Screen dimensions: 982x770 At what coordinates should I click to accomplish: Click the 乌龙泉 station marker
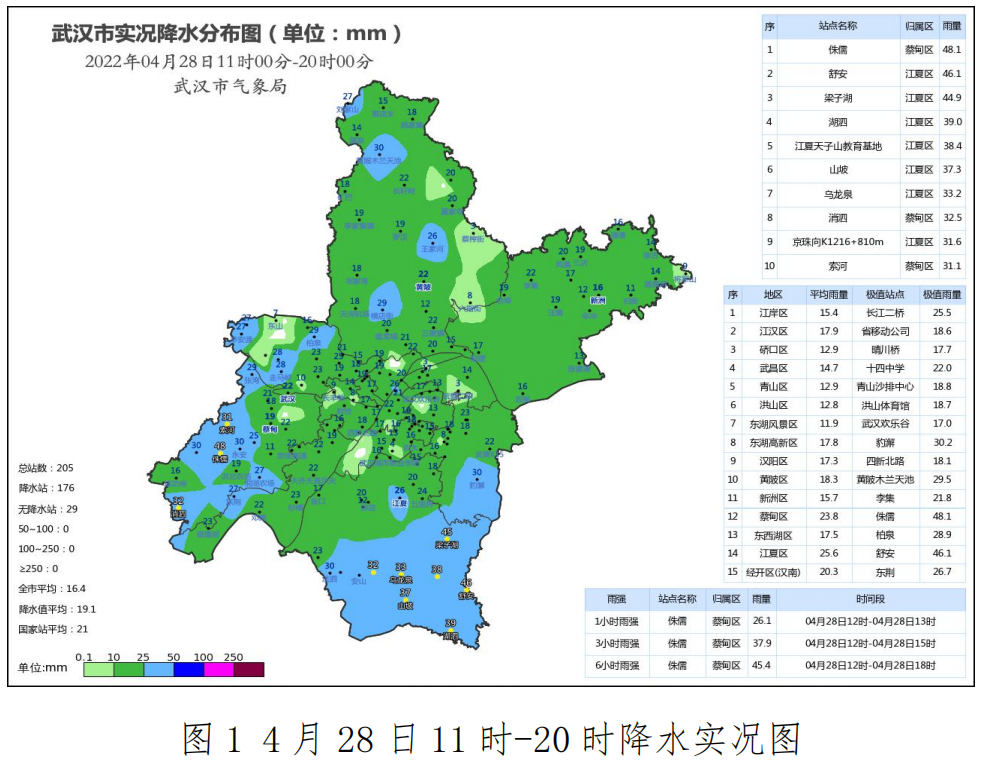coord(401,574)
